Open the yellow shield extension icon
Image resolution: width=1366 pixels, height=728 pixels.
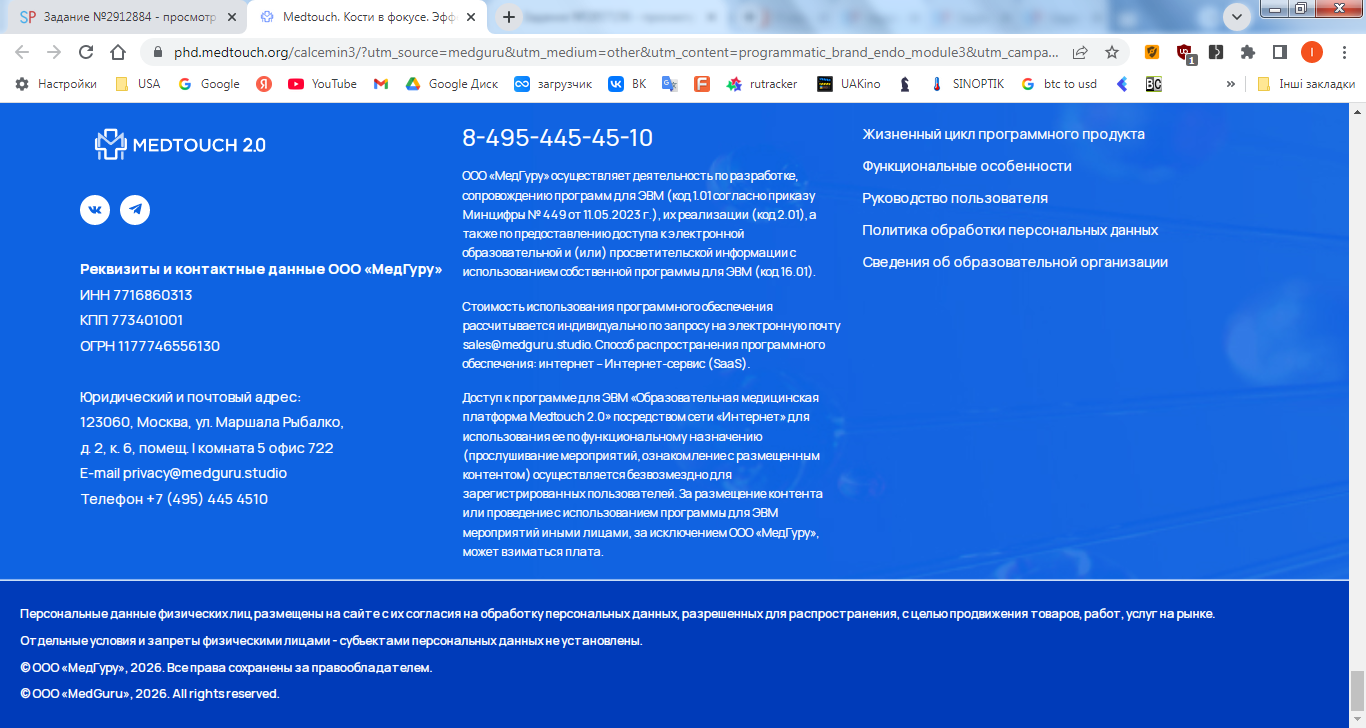coord(1152,52)
